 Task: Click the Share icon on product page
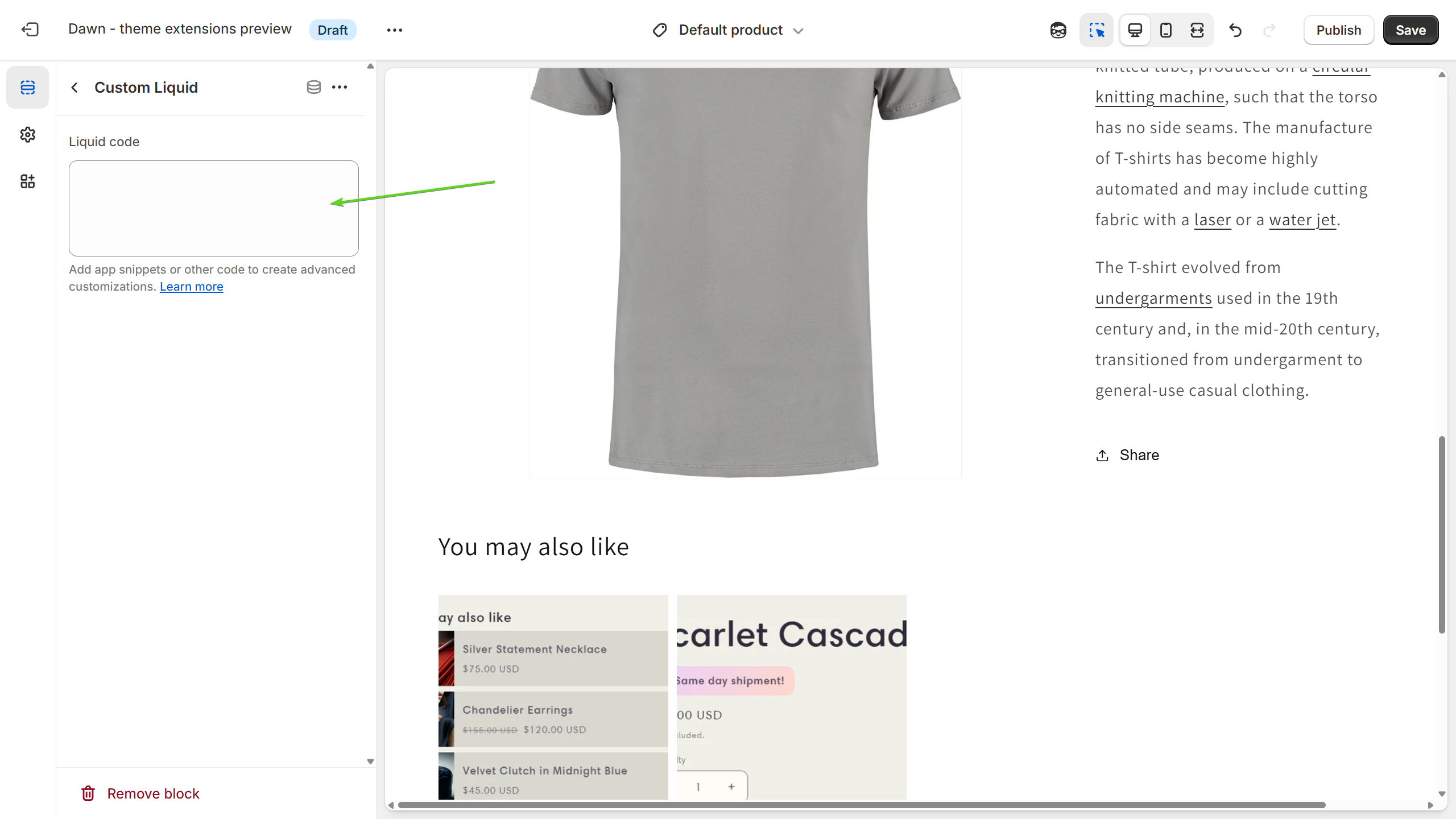[1102, 455]
